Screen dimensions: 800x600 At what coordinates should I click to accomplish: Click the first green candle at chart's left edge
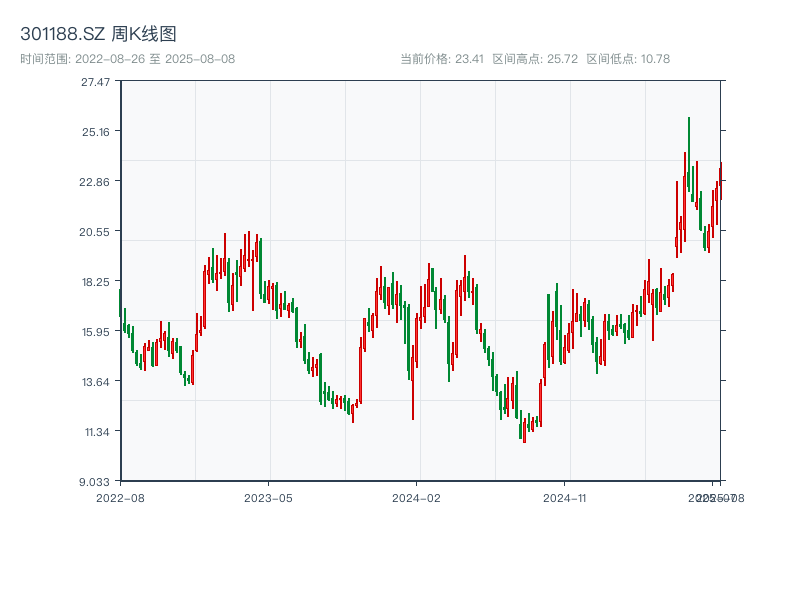click(120, 303)
